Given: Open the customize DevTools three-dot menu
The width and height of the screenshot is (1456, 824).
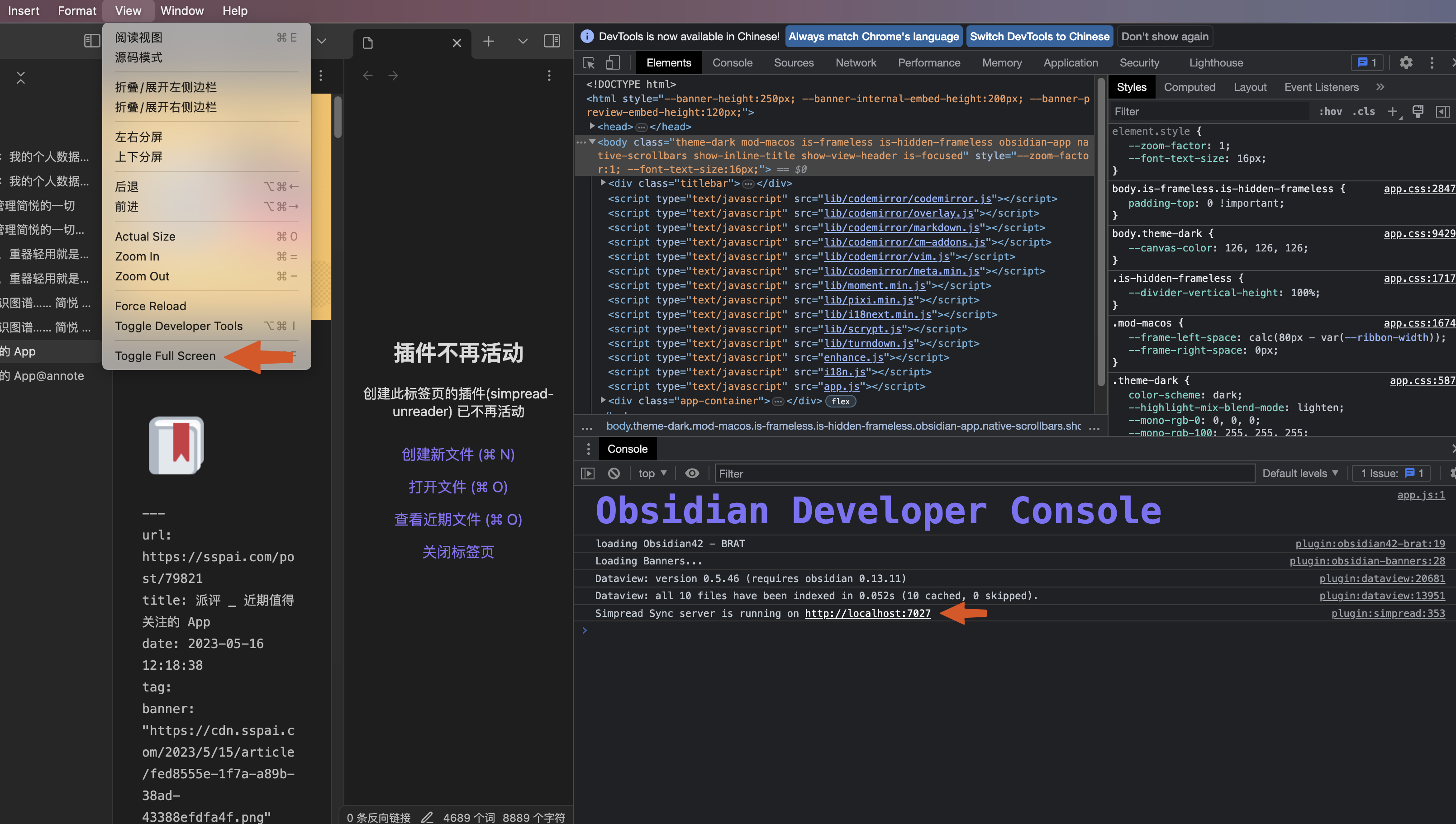Looking at the screenshot, I should click(x=1432, y=62).
